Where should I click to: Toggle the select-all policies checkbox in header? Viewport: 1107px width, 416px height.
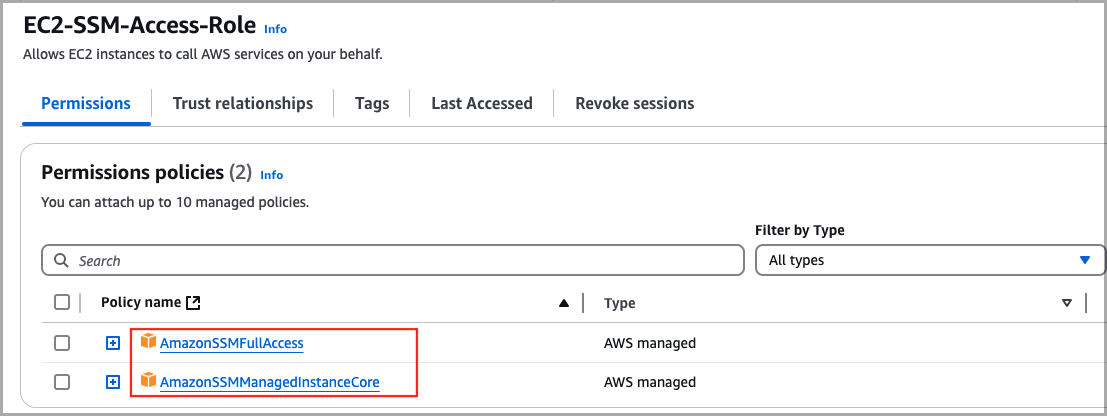(x=62, y=302)
